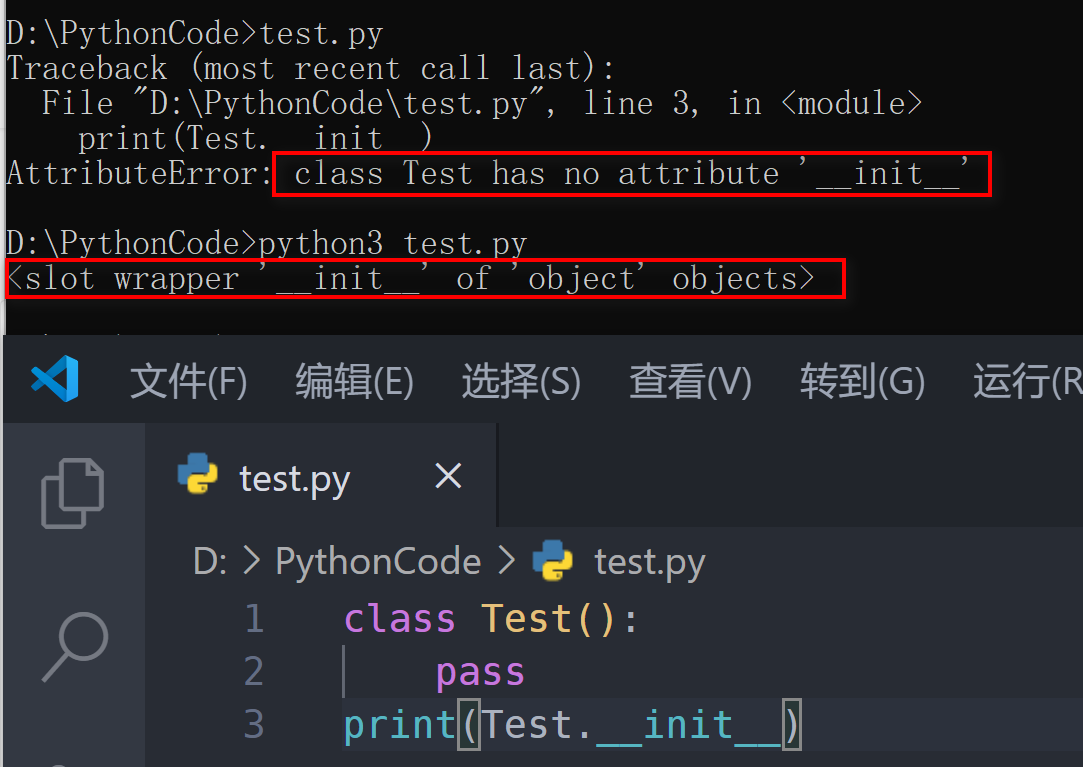Open the 文件(F) menu

pos(188,381)
